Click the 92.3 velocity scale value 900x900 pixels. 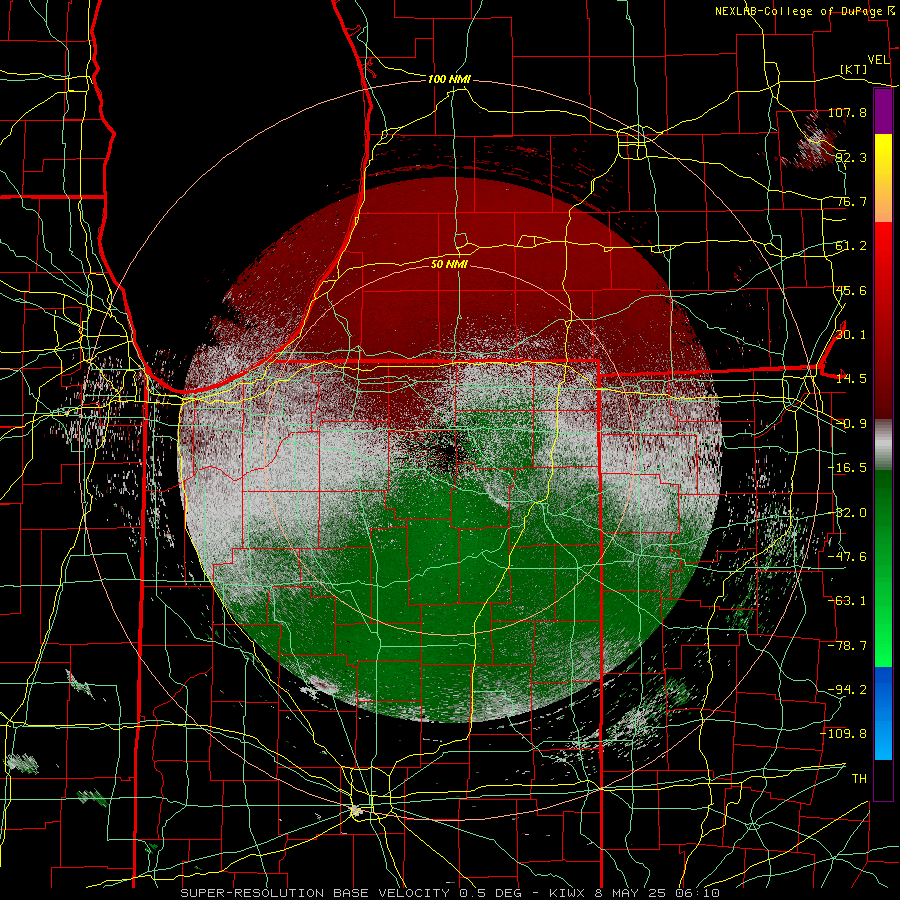851,157
